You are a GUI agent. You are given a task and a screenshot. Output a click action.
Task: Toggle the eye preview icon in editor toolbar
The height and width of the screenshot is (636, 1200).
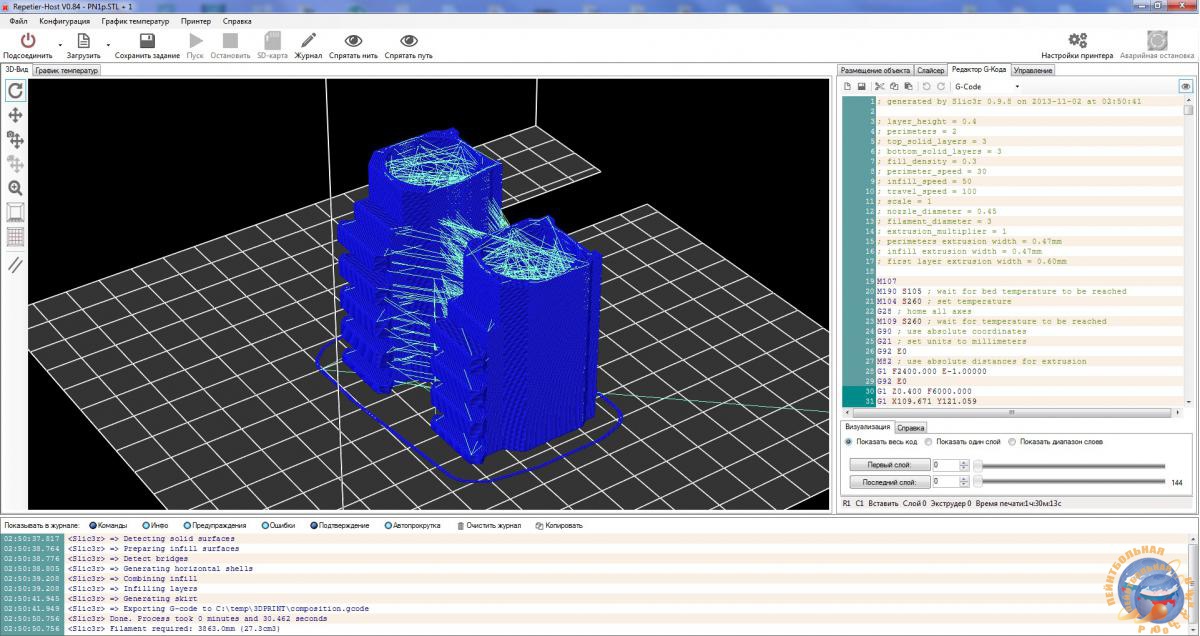click(x=1186, y=87)
